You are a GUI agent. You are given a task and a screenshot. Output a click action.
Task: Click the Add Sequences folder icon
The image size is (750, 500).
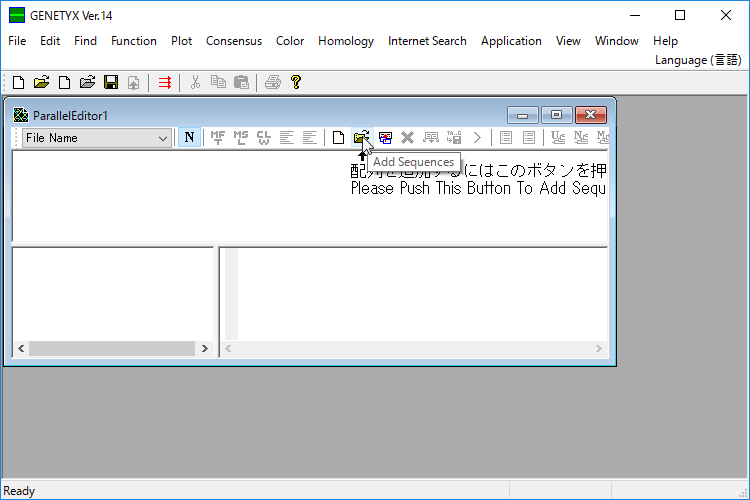361,138
